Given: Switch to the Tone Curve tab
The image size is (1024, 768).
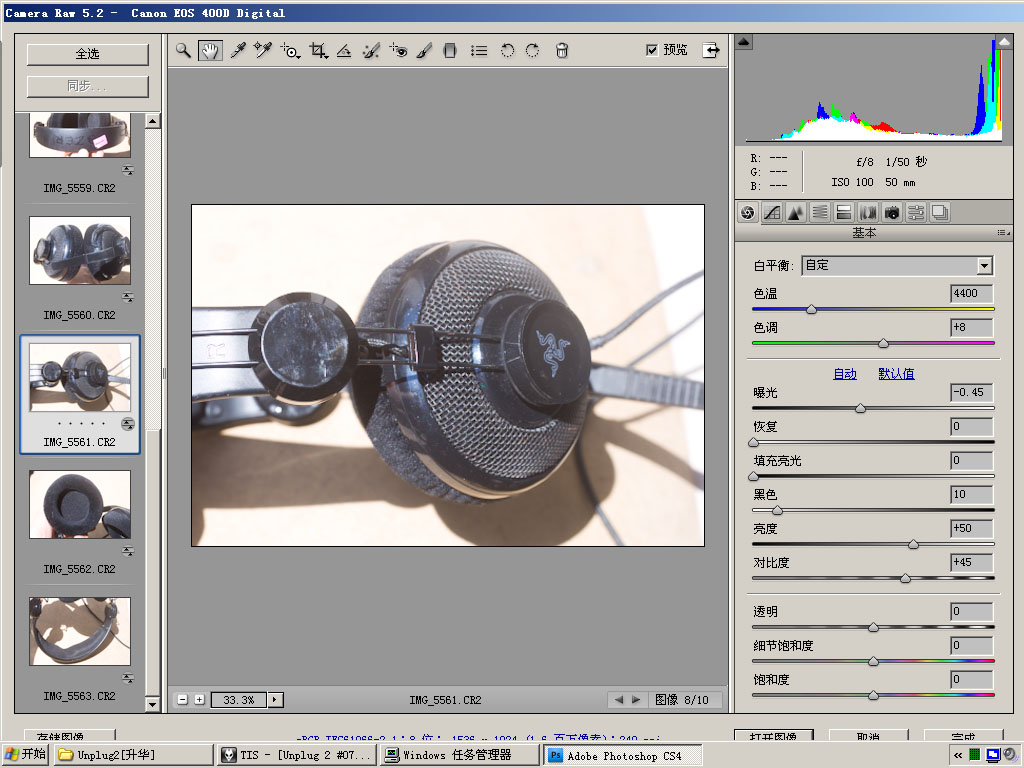Looking at the screenshot, I should 772,212.
